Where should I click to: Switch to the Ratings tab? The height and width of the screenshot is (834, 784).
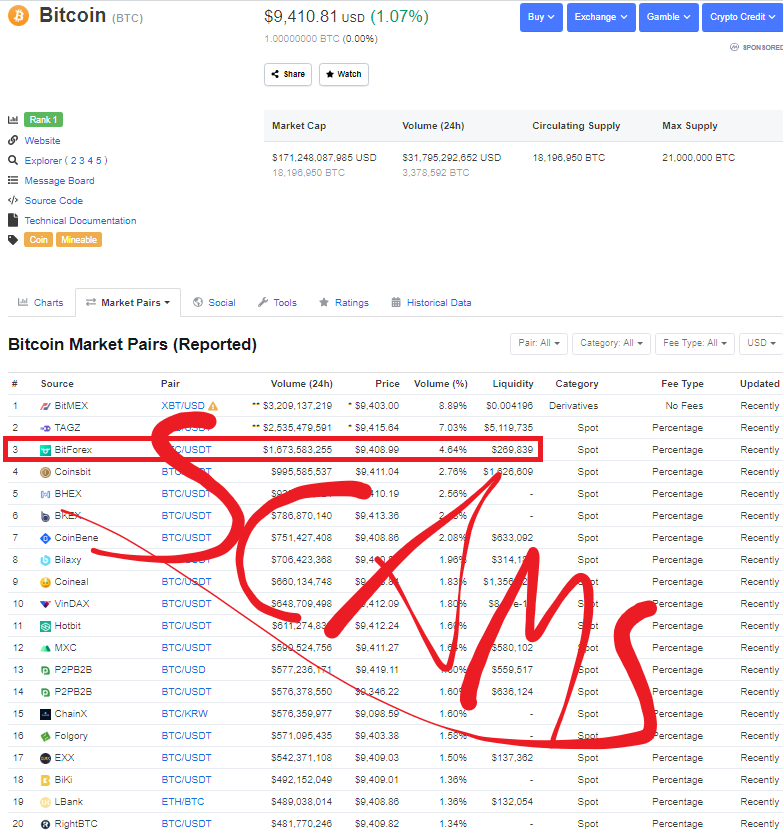pos(344,303)
